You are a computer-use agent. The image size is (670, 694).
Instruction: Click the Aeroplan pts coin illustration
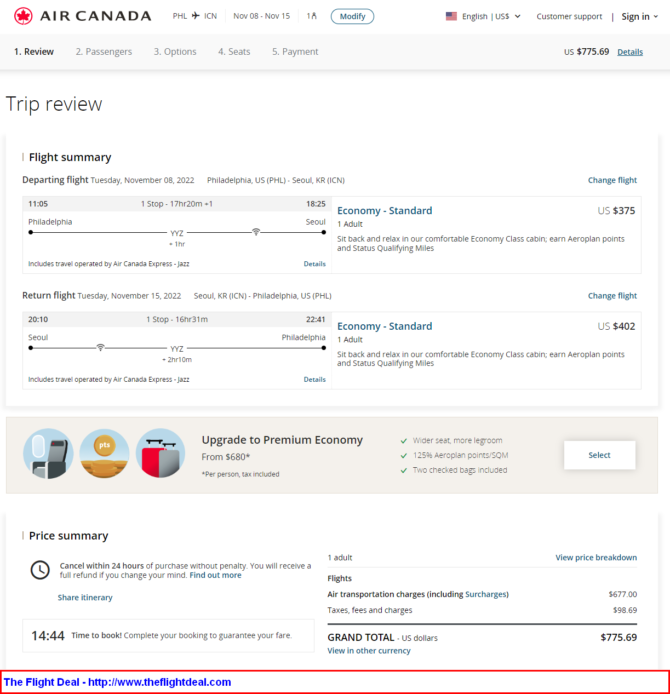coord(104,454)
